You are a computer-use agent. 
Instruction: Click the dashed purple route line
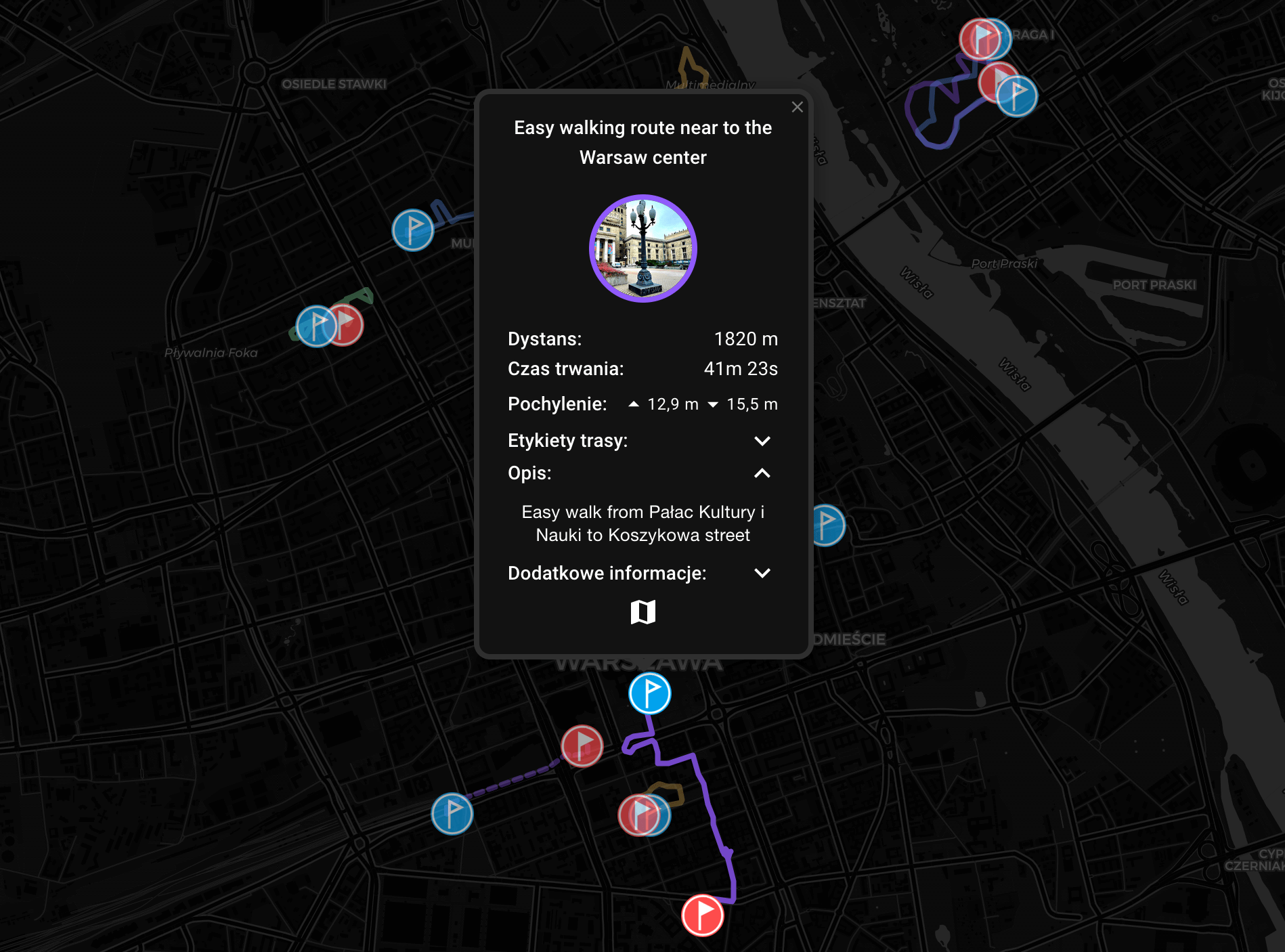tap(513, 781)
